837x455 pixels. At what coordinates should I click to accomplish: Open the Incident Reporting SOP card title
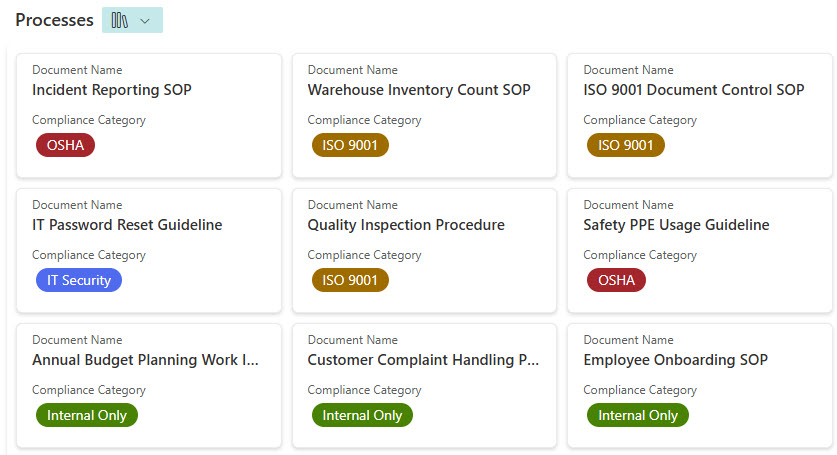(x=112, y=90)
